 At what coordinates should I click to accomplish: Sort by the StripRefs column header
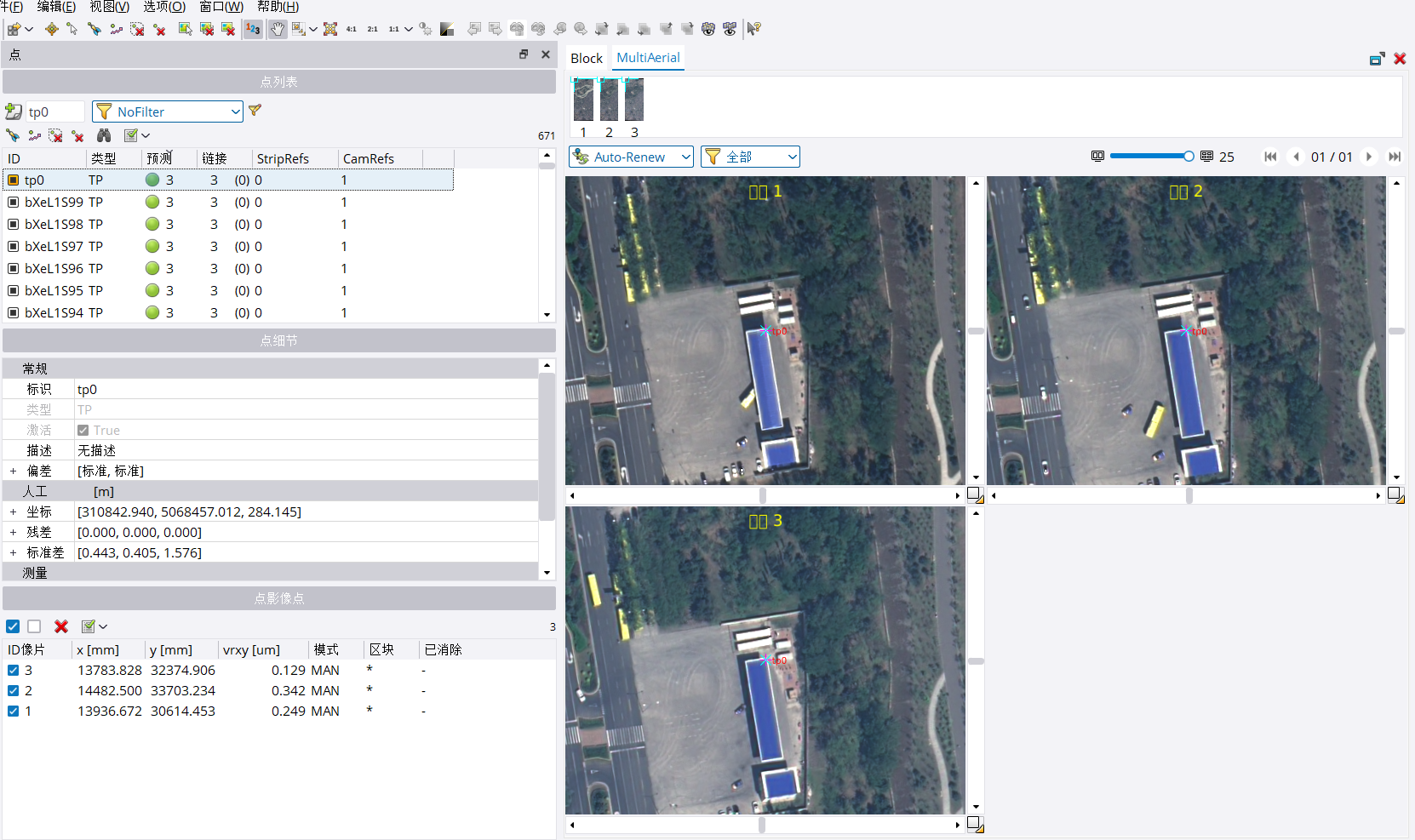[295, 158]
